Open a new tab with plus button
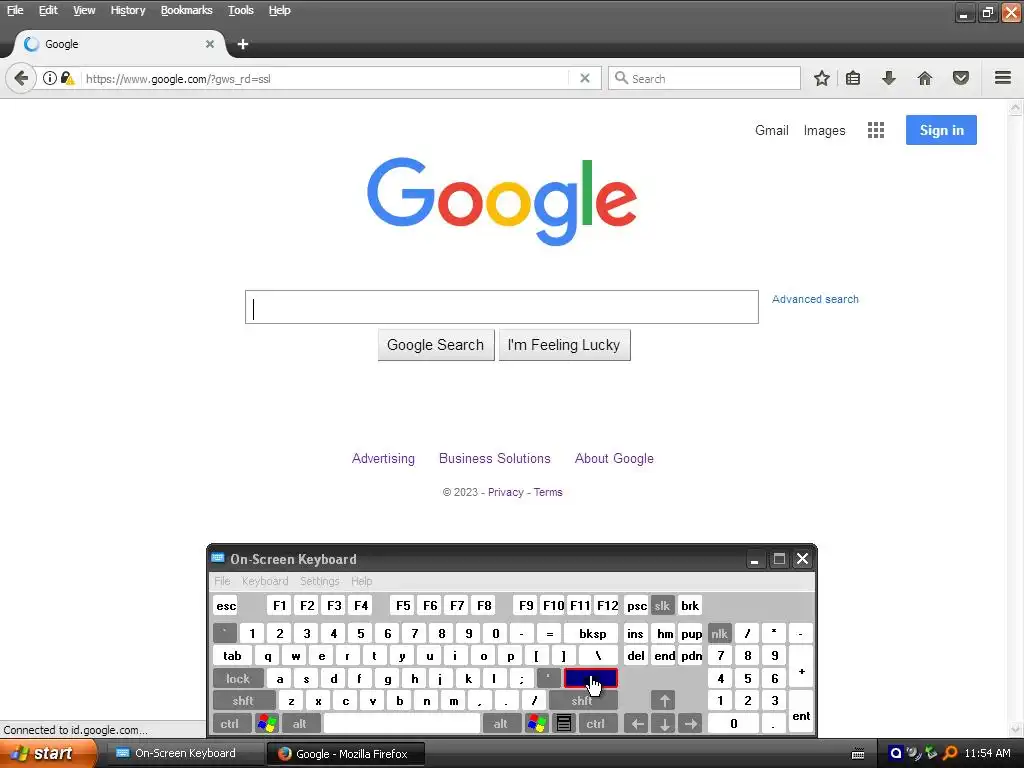 point(243,44)
